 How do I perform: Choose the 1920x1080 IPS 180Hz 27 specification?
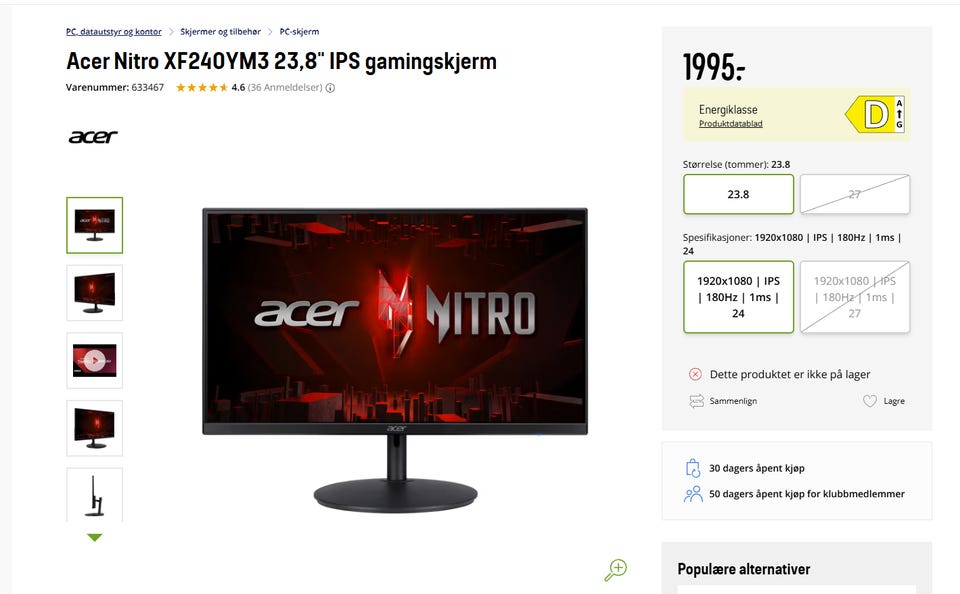[x=855, y=297]
